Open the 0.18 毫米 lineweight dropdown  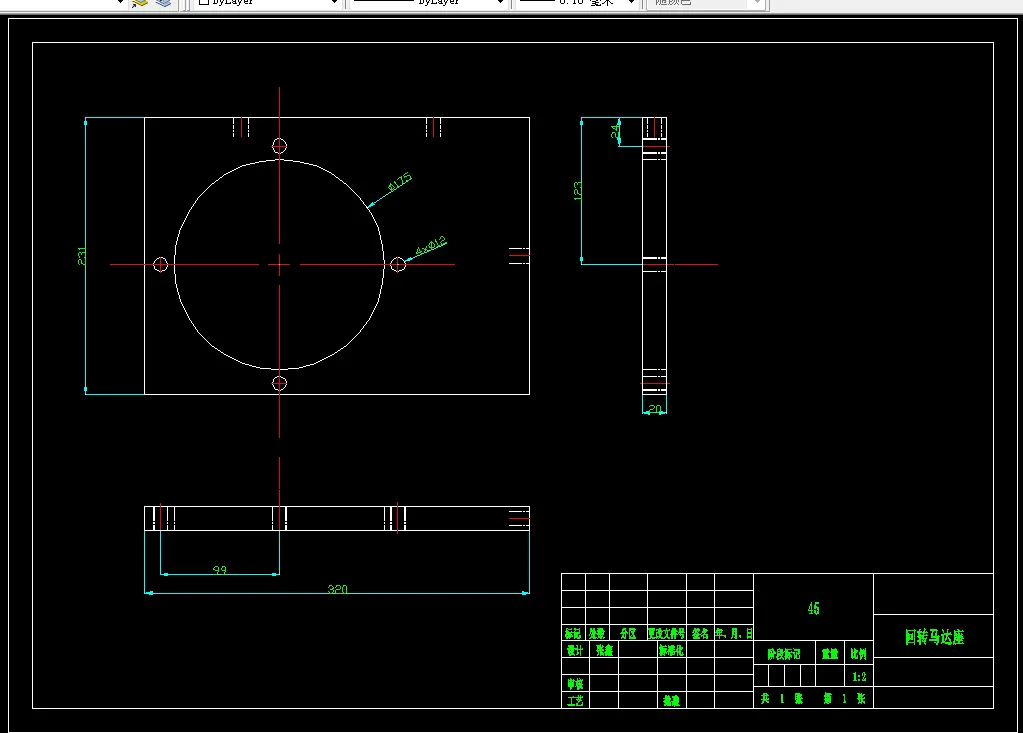pyautogui.click(x=577, y=3)
